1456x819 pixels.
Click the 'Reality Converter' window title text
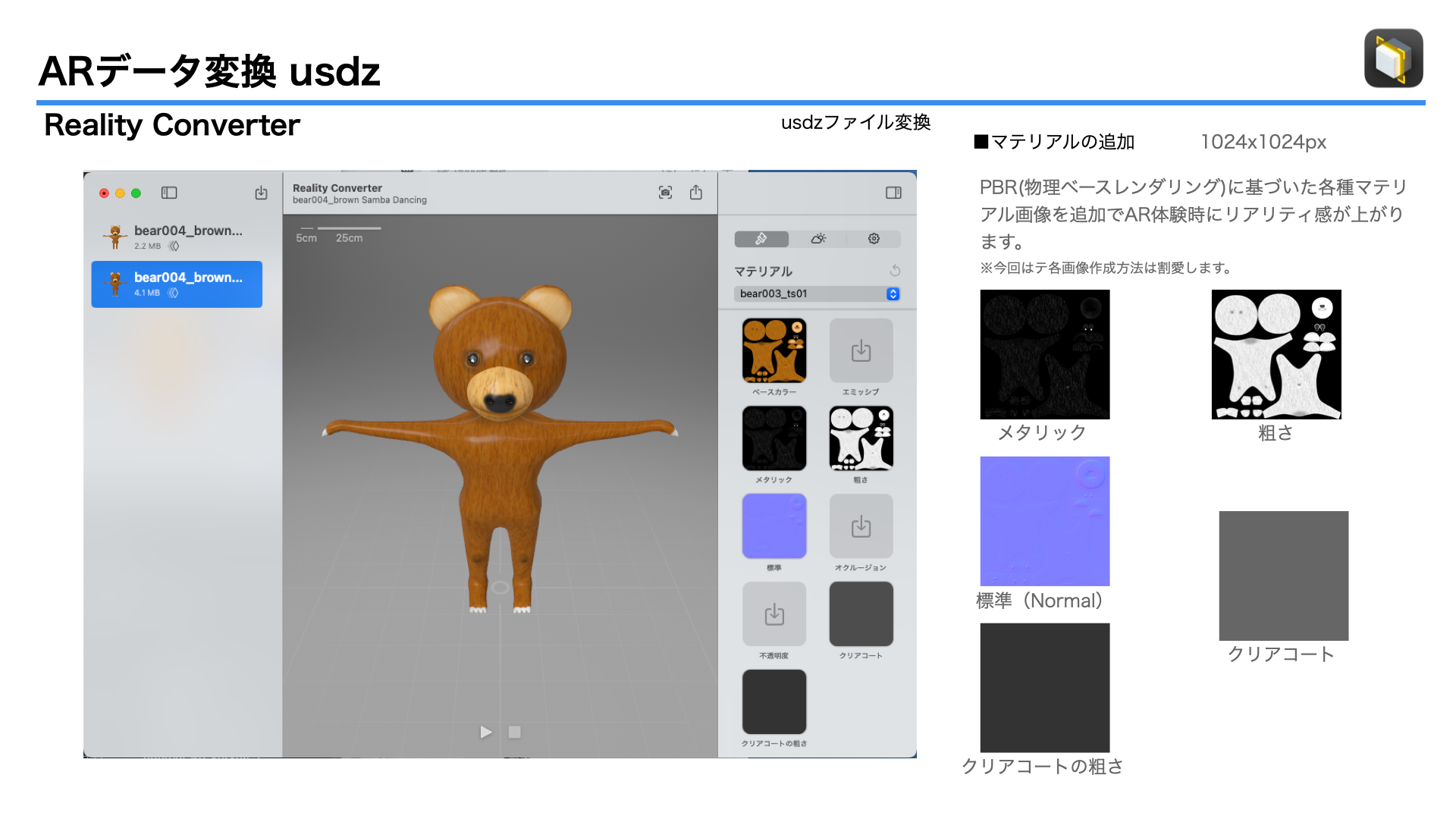pyautogui.click(x=337, y=188)
